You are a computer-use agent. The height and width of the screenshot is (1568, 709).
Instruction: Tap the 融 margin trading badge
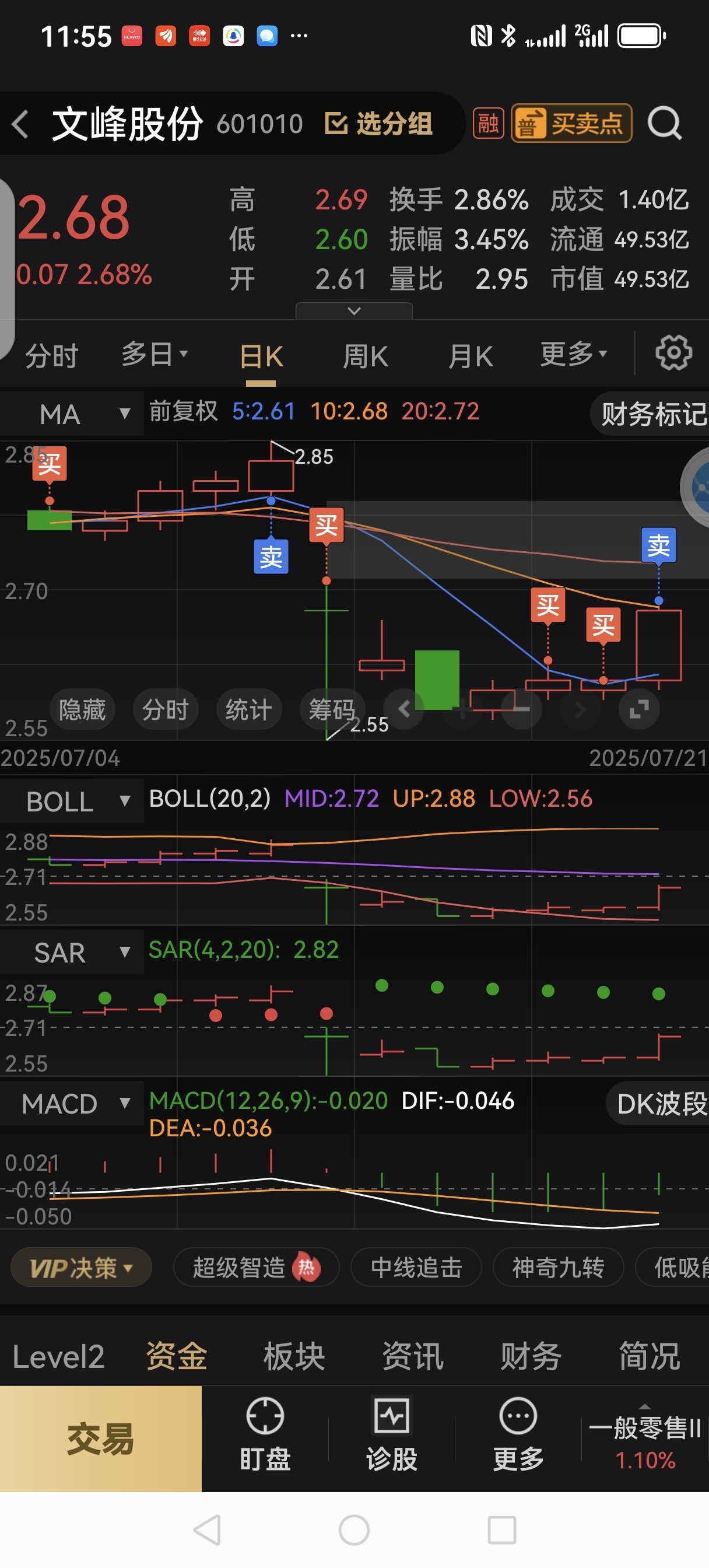pos(488,124)
